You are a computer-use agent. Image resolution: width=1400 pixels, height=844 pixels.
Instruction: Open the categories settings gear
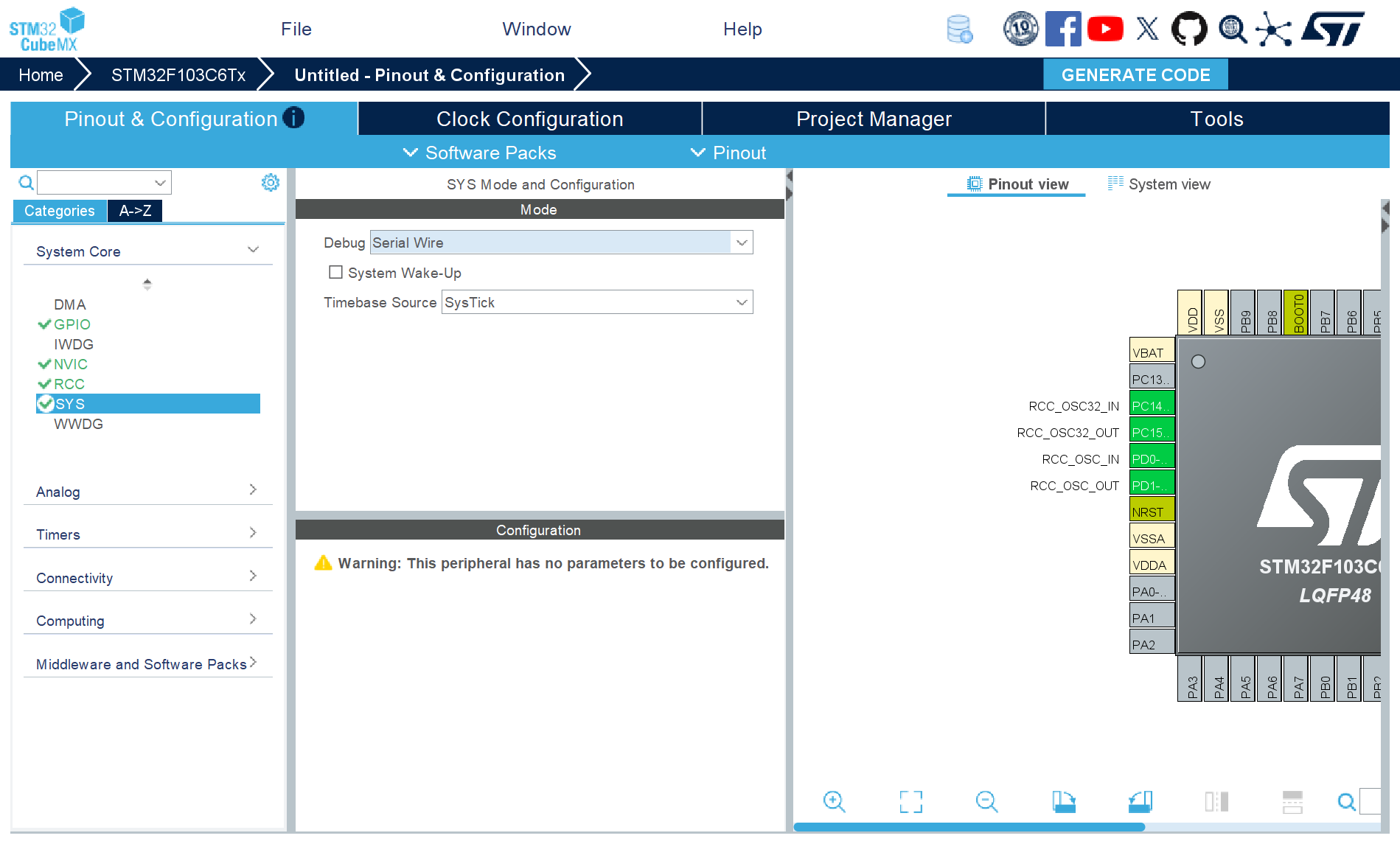271,182
